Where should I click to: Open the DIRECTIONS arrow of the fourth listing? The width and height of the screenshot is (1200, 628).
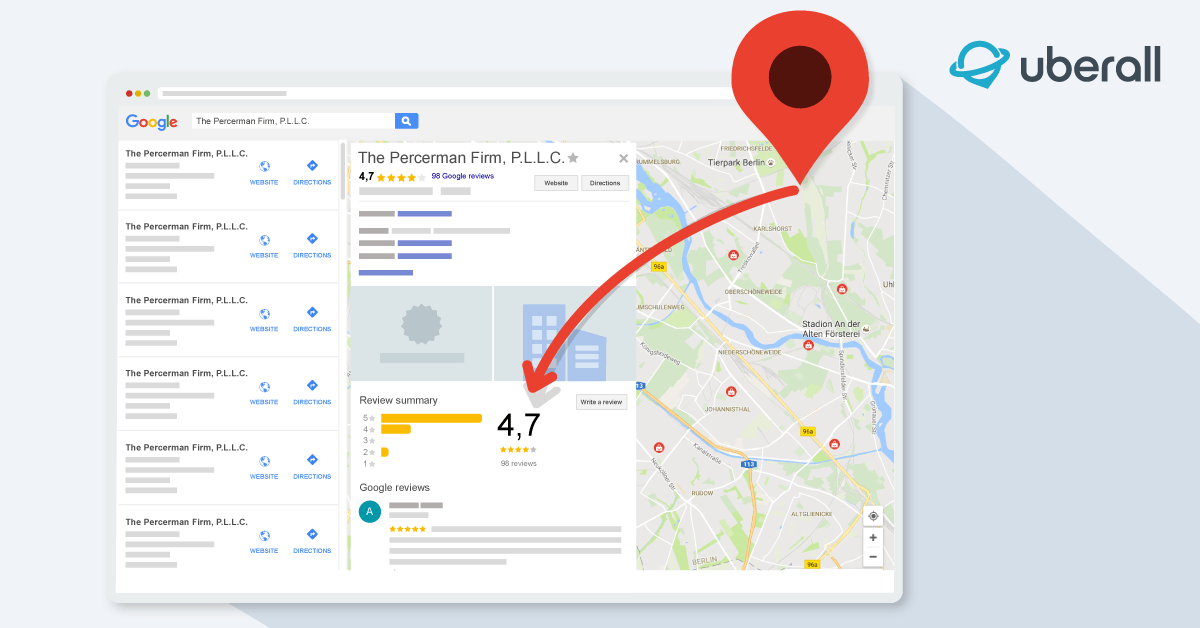(x=312, y=386)
